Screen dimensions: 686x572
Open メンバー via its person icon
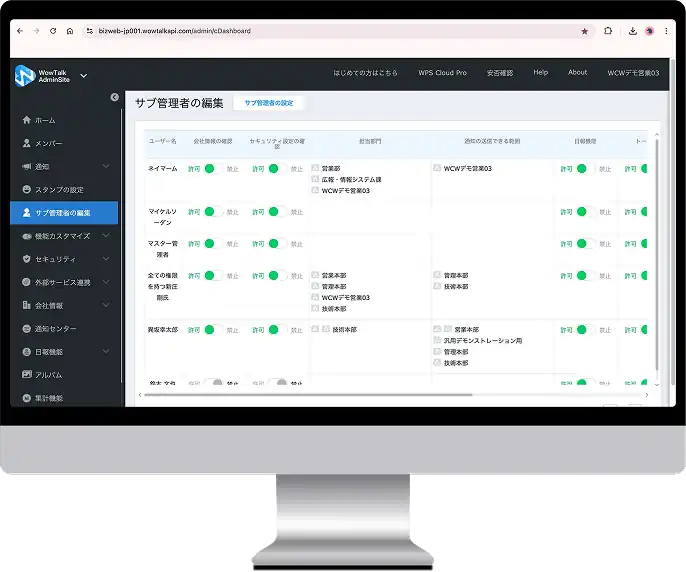27,143
